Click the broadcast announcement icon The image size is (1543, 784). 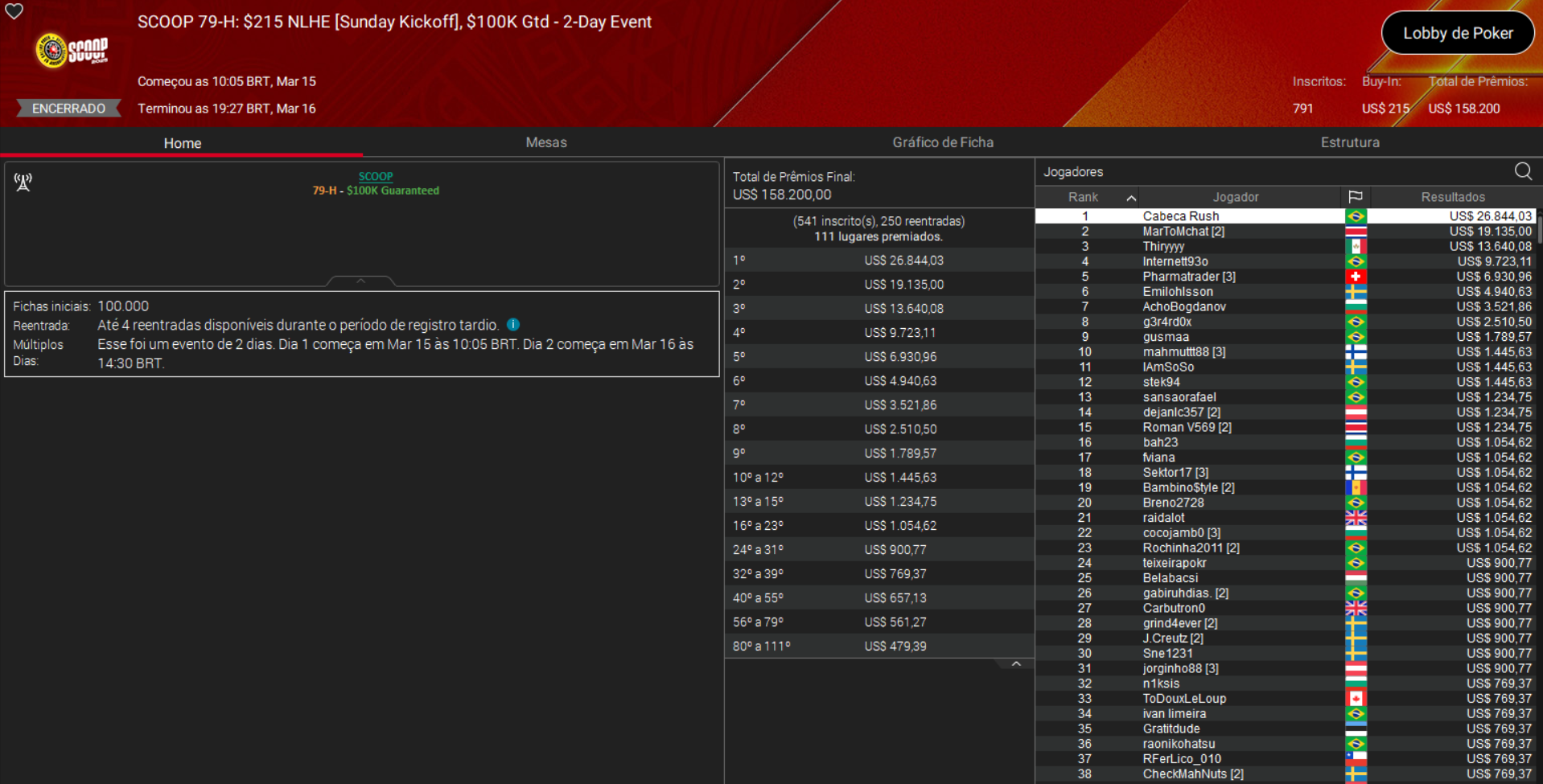(x=23, y=183)
